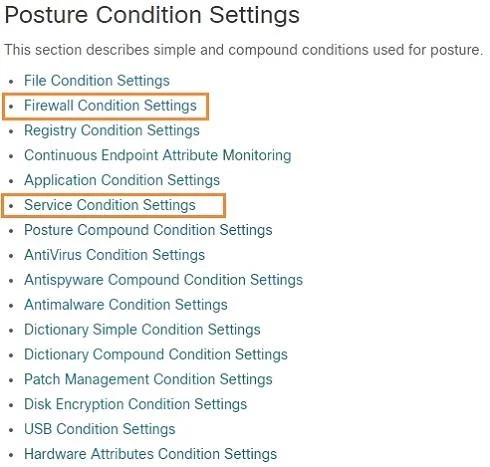Open Dictionary Compound Condition Settings link
Image resolution: width=490 pixels, height=467 pixels.
pyautogui.click(x=156, y=354)
